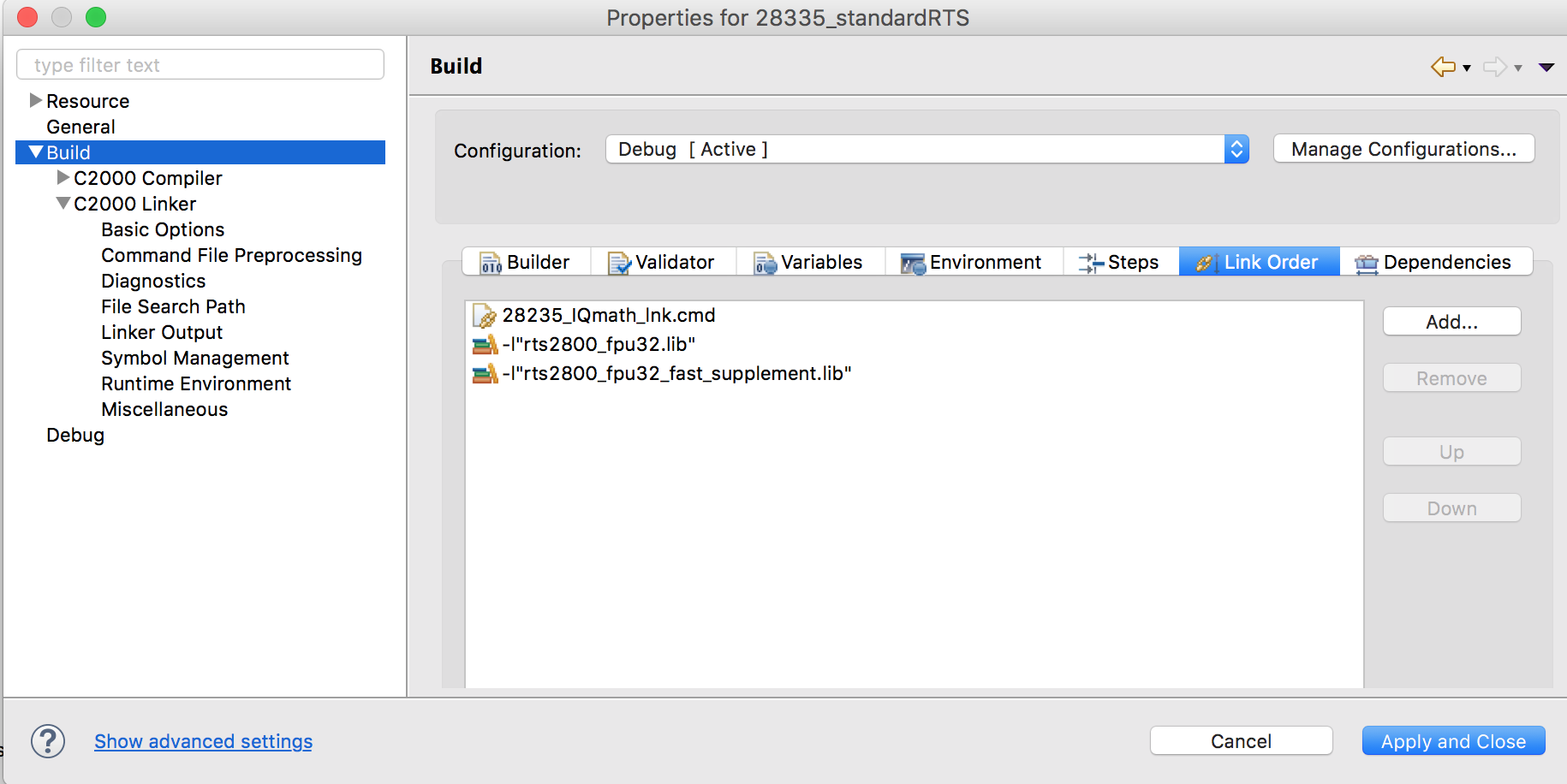Click the type filter text field
The width and height of the screenshot is (1567, 784).
point(200,65)
